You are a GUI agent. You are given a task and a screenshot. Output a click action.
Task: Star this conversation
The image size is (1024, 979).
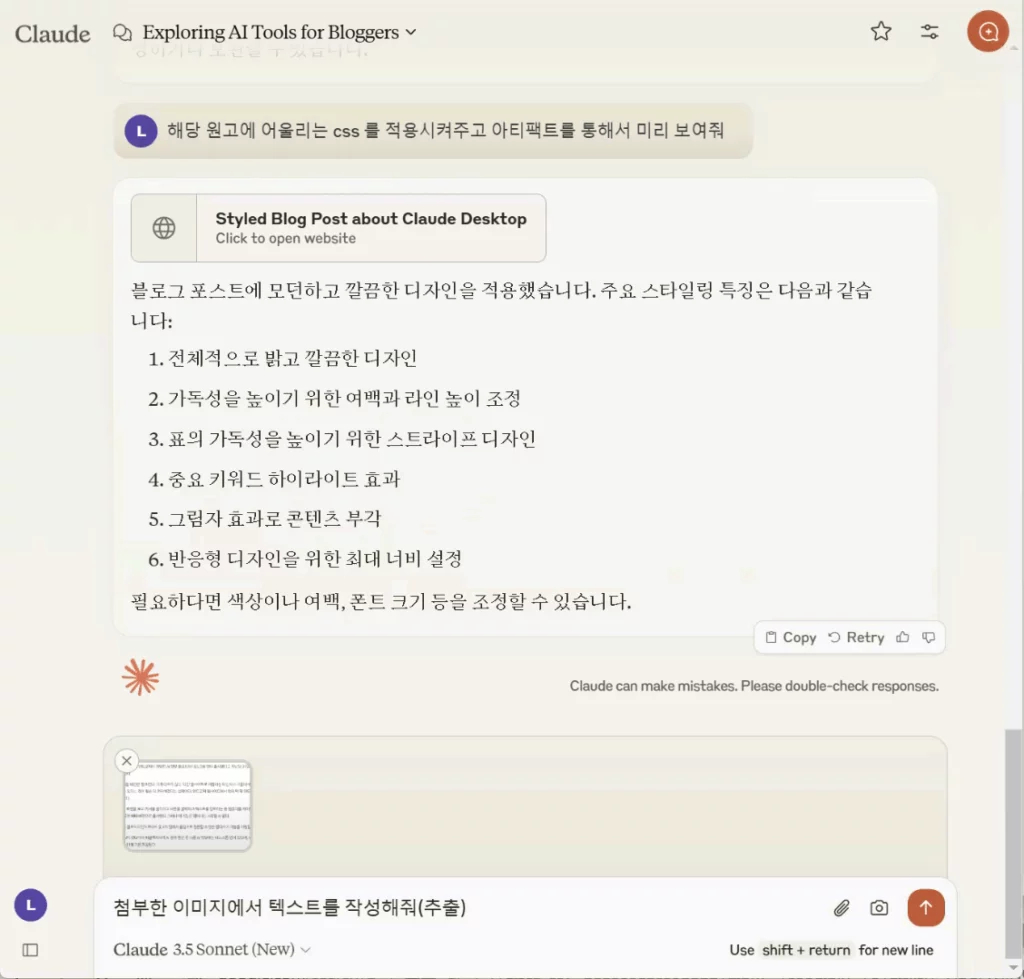coord(880,31)
